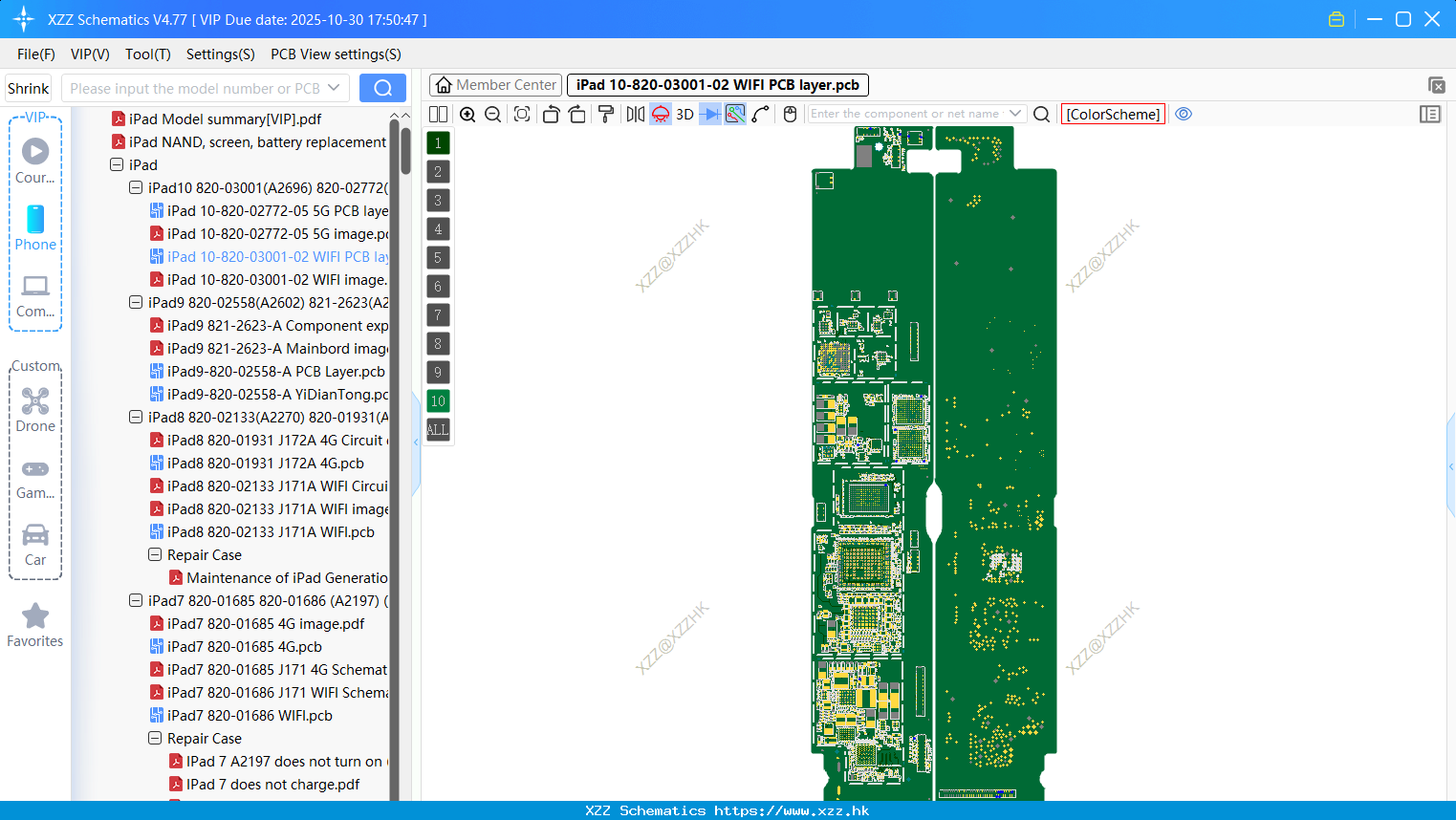
Task: Mirror flip the PCB board
Action: click(635, 114)
